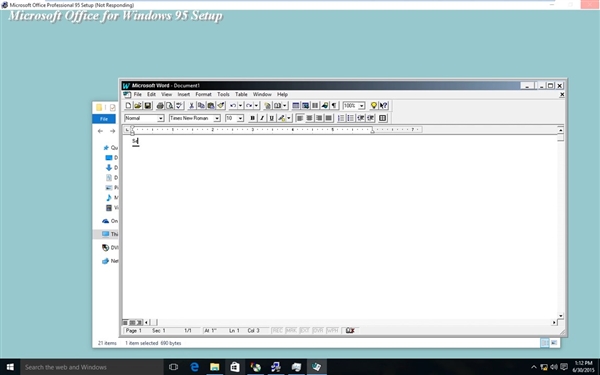This screenshot has width=600, height=375.
Task: Click the Windows Start button
Action: [x=10, y=367]
